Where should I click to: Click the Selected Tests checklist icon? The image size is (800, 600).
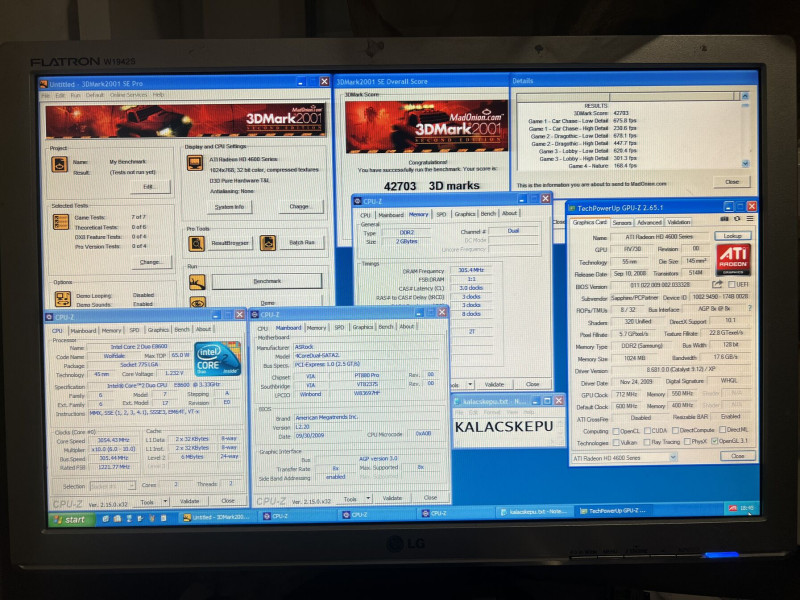click(61, 222)
